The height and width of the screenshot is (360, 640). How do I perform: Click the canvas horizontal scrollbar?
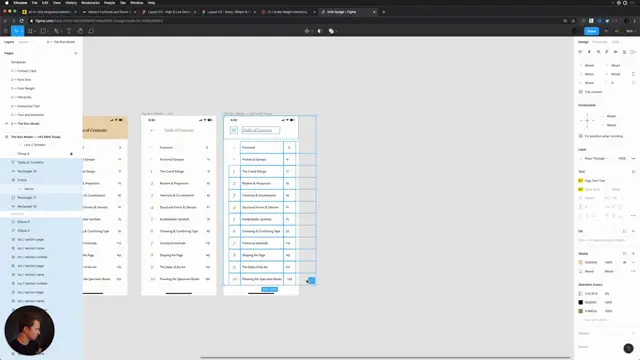[385, 358]
